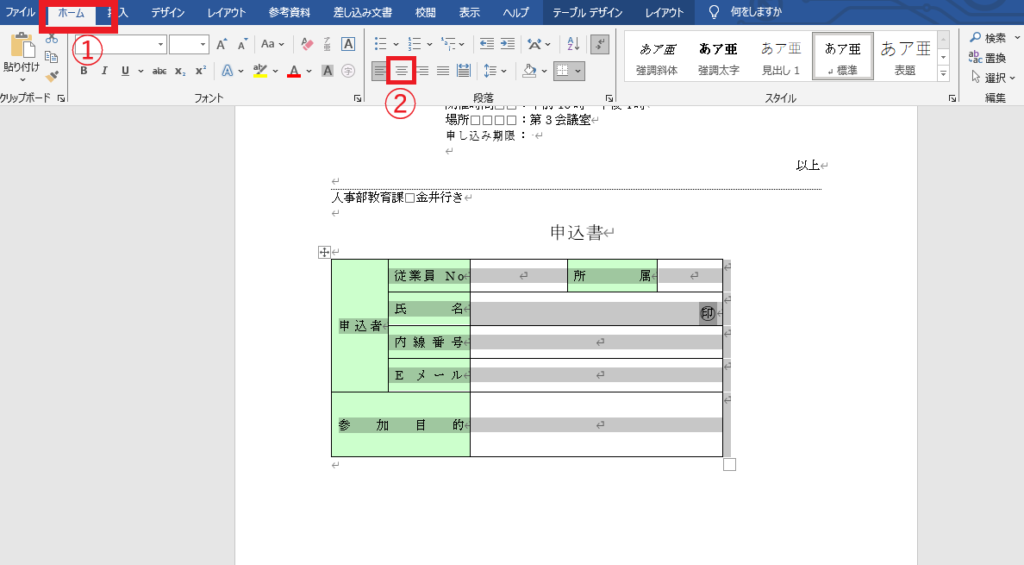The height and width of the screenshot is (565, 1024).
Task: Open the font name dropdown
Action: tap(160, 44)
